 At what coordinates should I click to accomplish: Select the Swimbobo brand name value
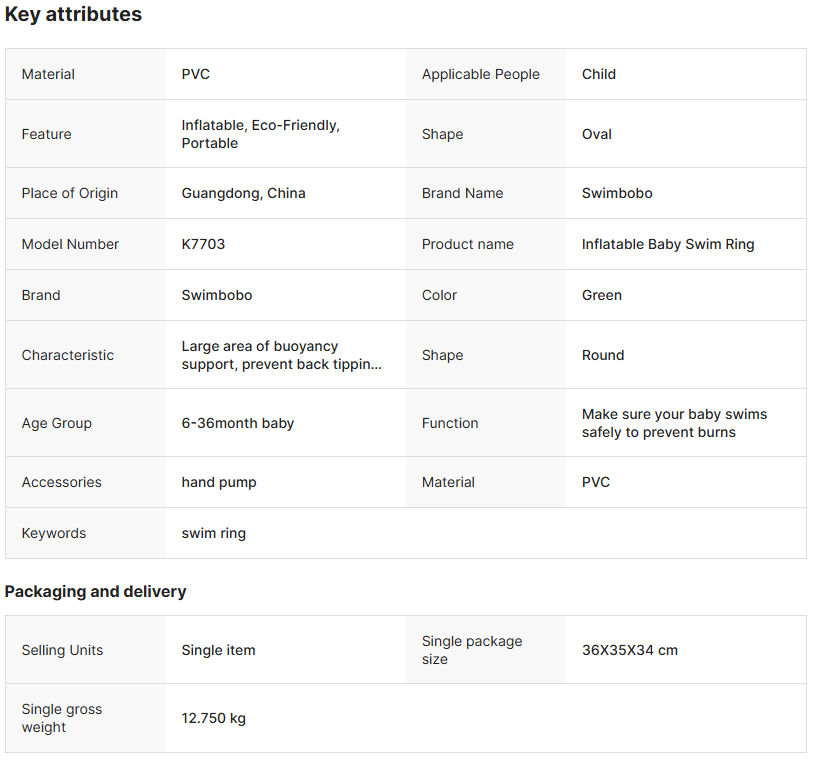616,193
